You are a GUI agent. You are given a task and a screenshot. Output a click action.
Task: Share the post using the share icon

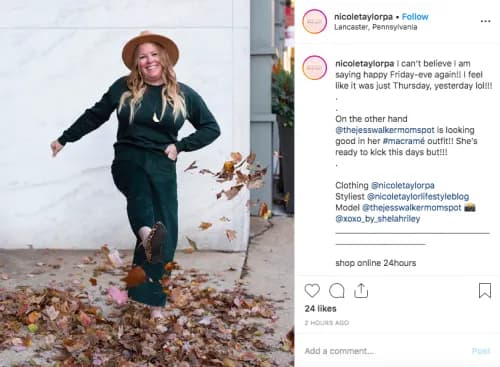click(361, 291)
